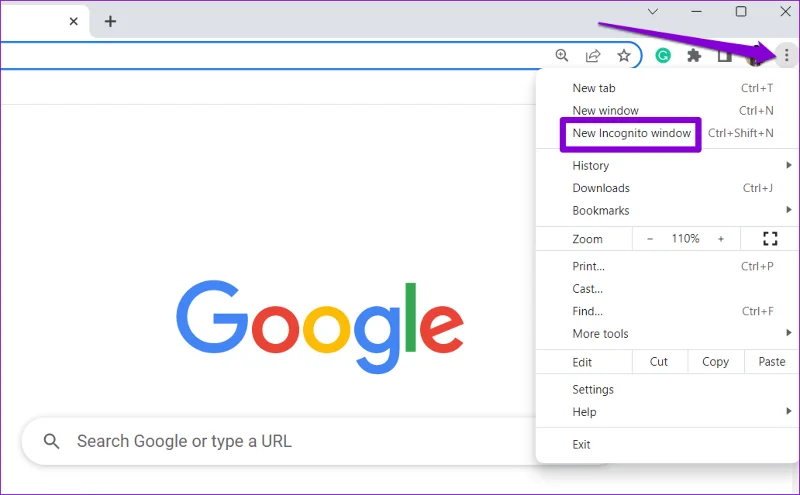The width and height of the screenshot is (800, 495).
Task: Maximize the Chrome window
Action: [x=741, y=11]
